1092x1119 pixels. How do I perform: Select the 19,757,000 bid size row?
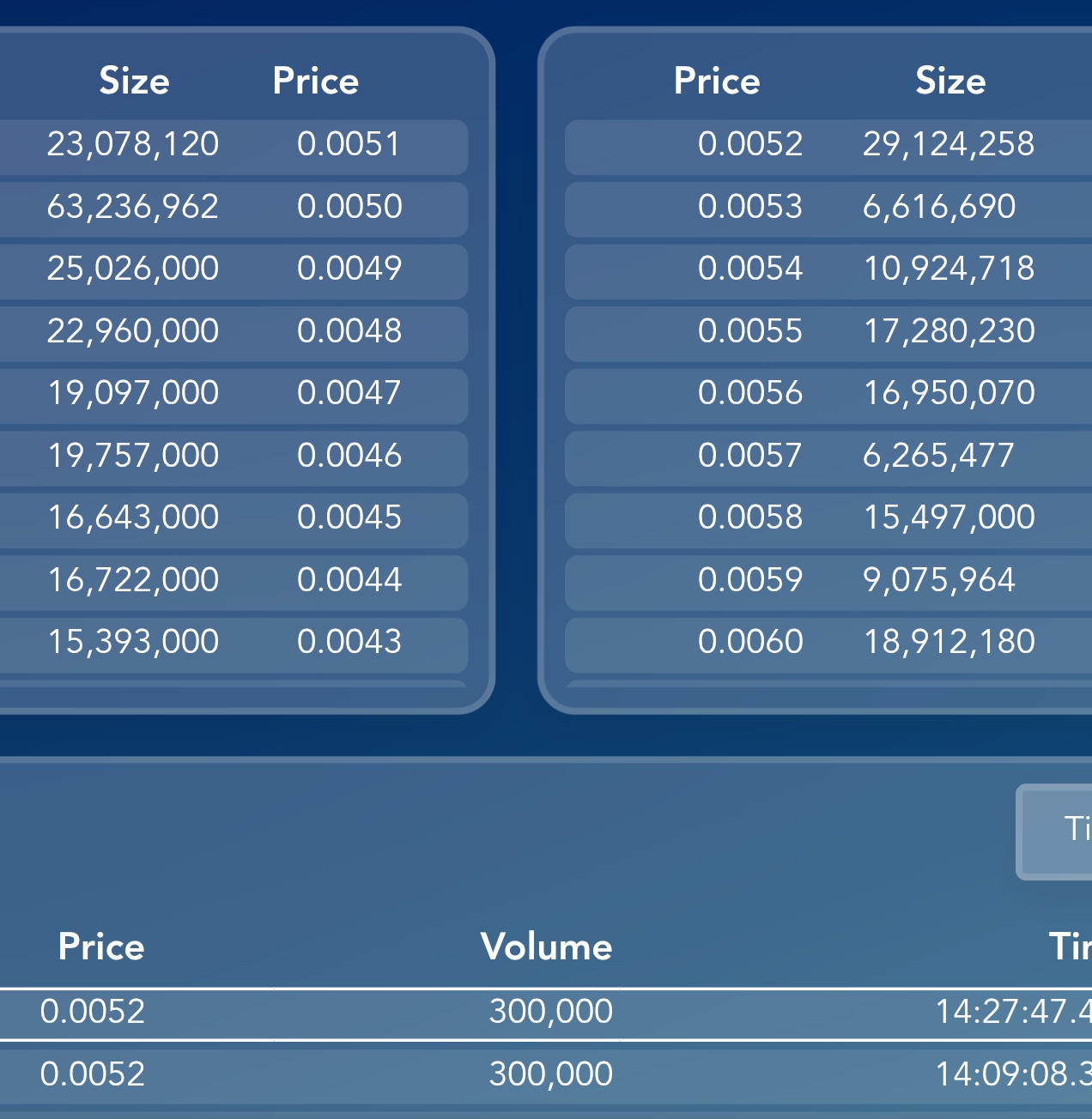click(x=133, y=456)
